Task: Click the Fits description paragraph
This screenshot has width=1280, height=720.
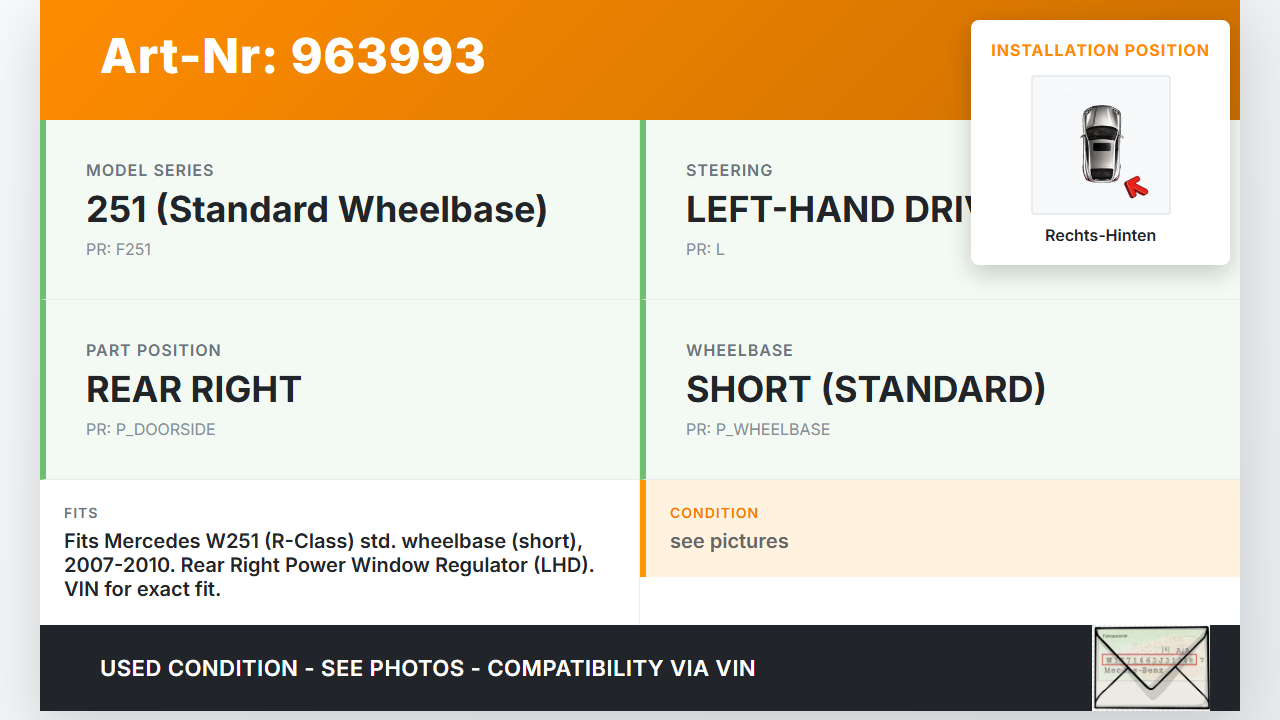Action: (x=330, y=565)
